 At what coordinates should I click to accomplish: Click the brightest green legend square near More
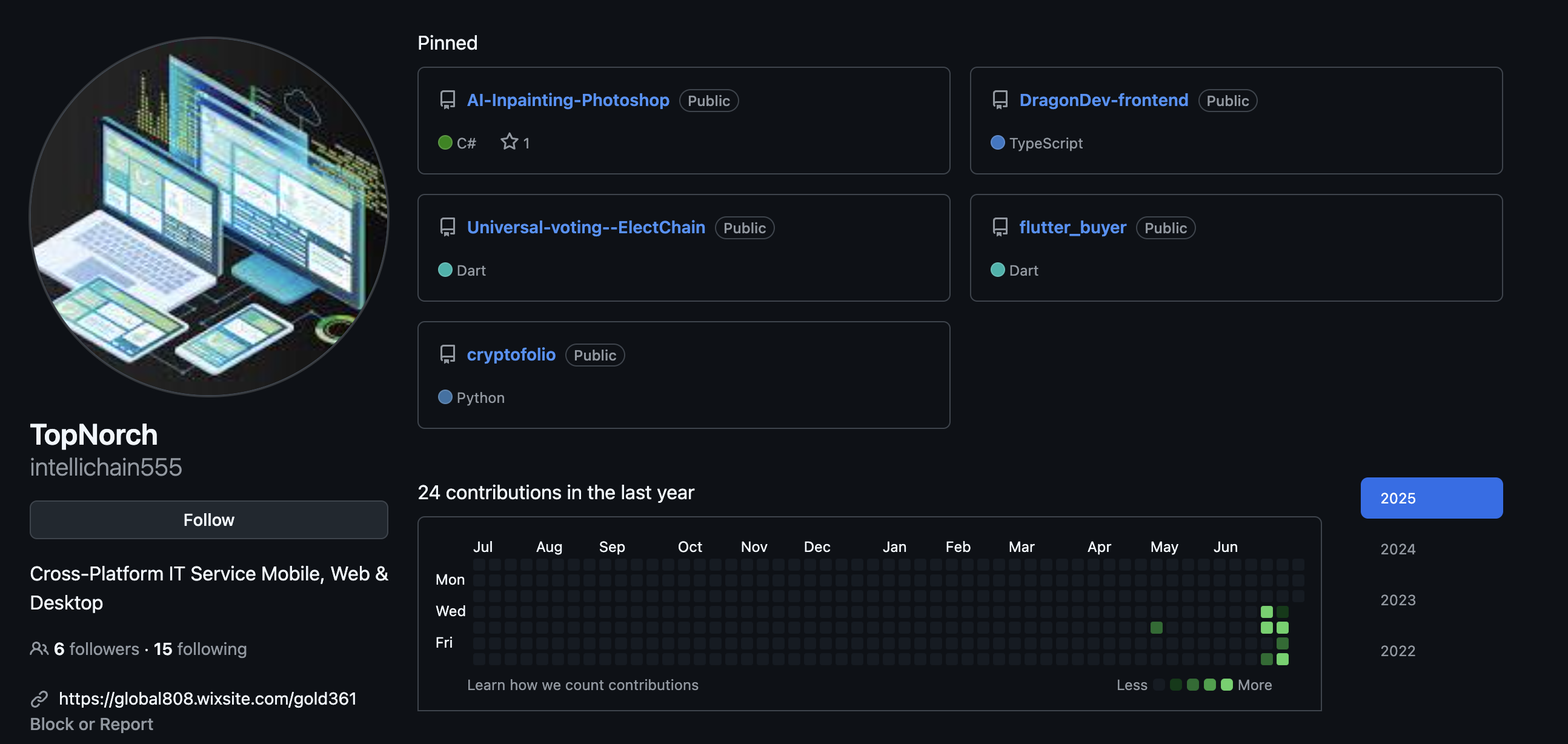tap(1226, 685)
